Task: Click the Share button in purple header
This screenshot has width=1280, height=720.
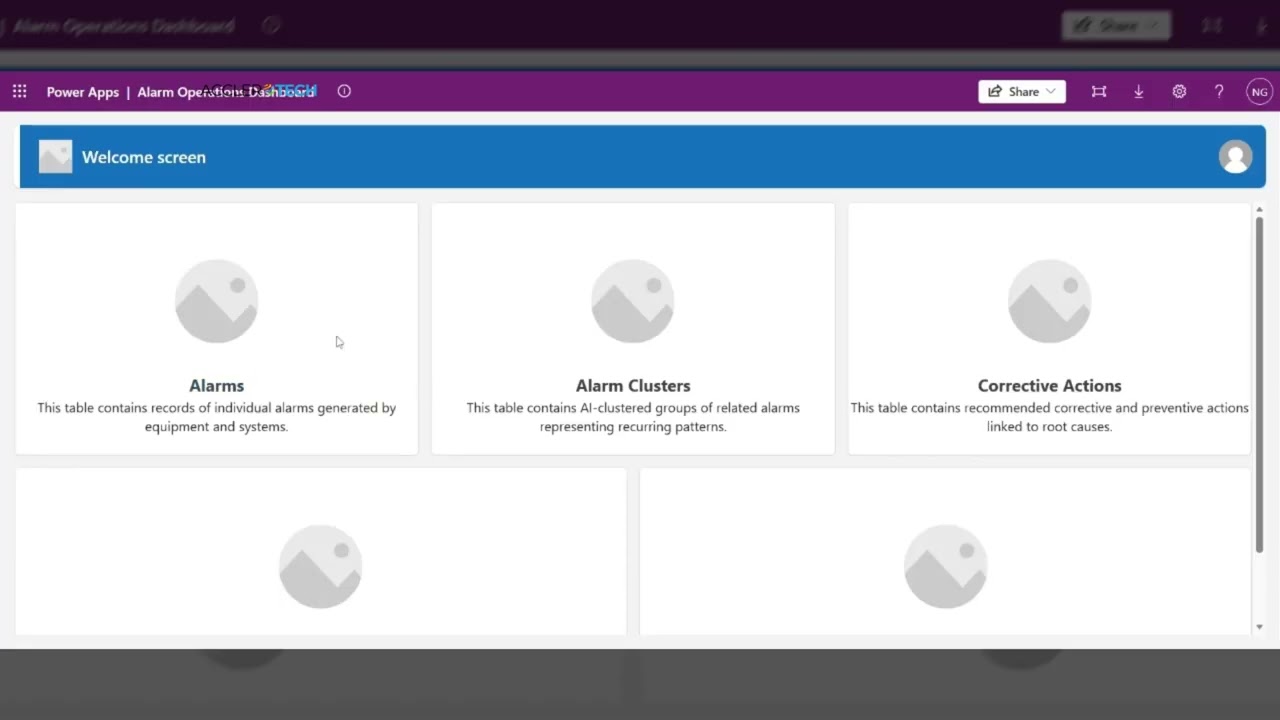Action: pyautogui.click(x=1022, y=91)
